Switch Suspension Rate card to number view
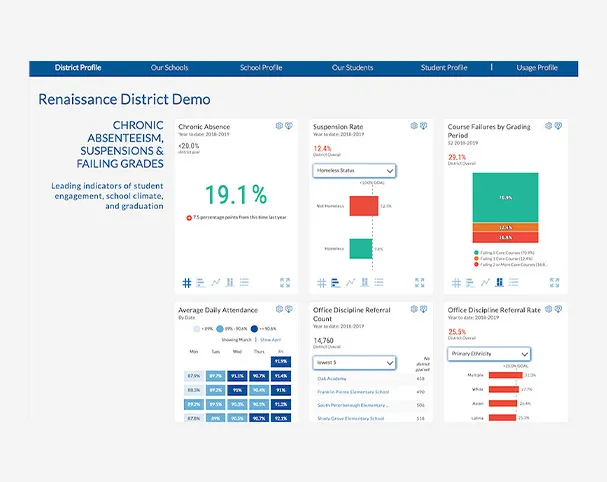 321,283
